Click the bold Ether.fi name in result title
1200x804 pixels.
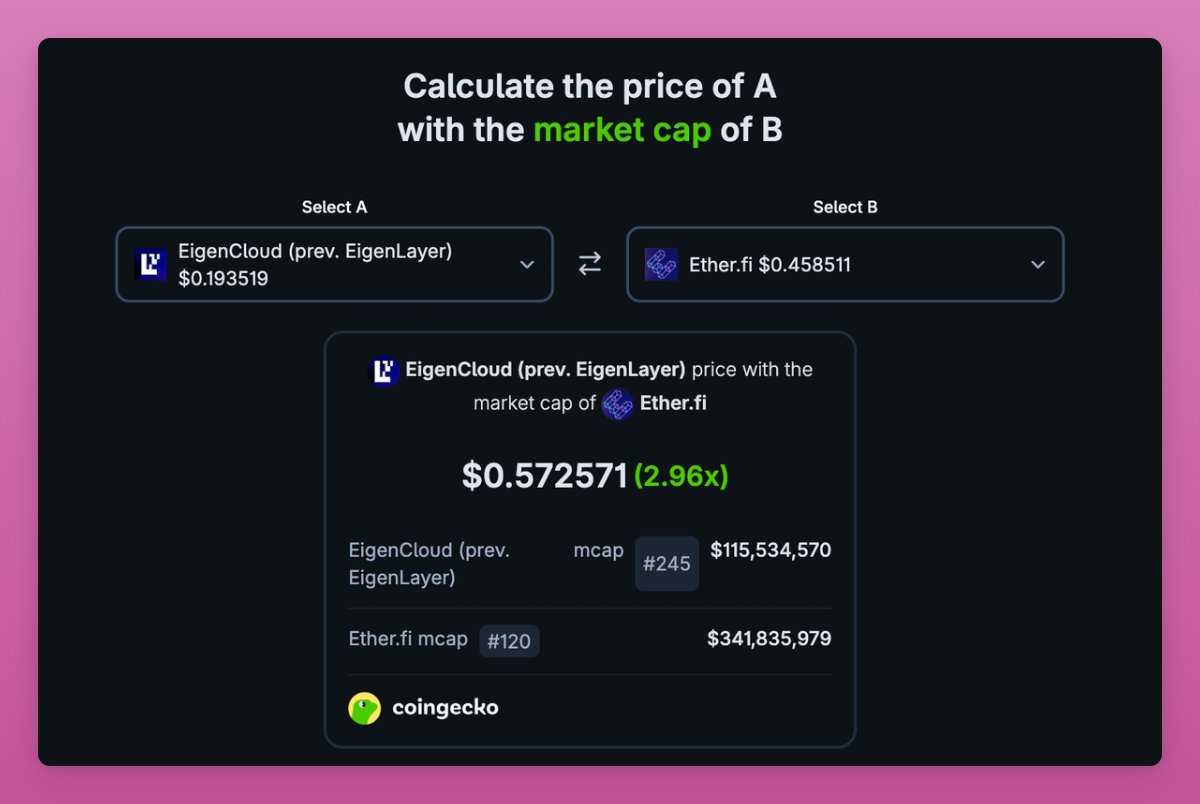tap(674, 404)
